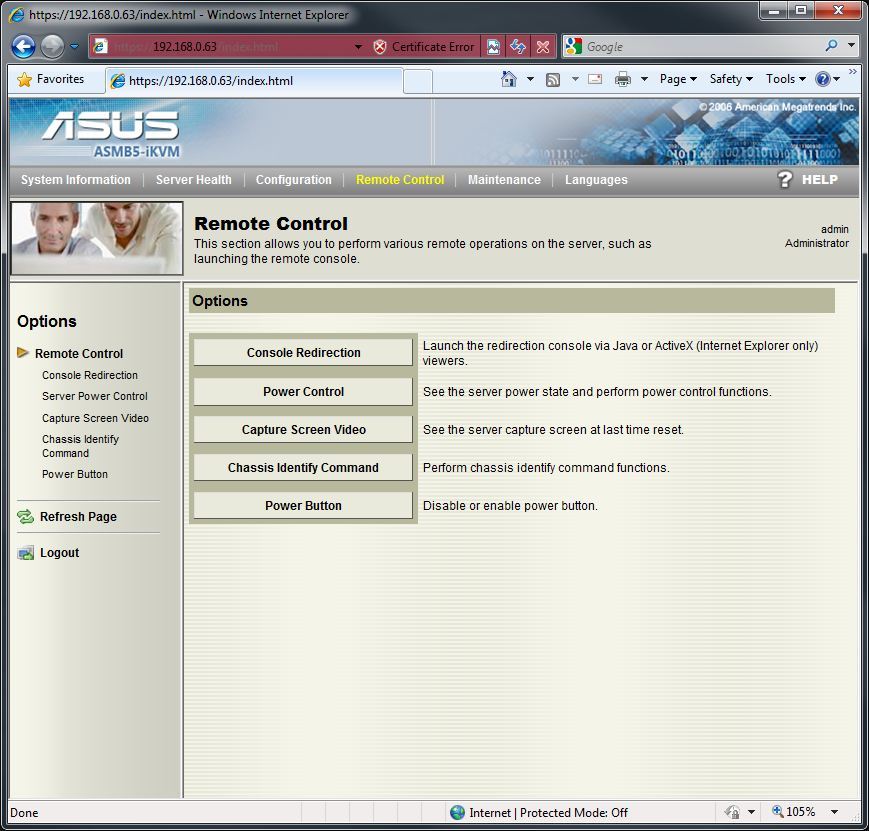Open the Home page icon

click(509, 79)
